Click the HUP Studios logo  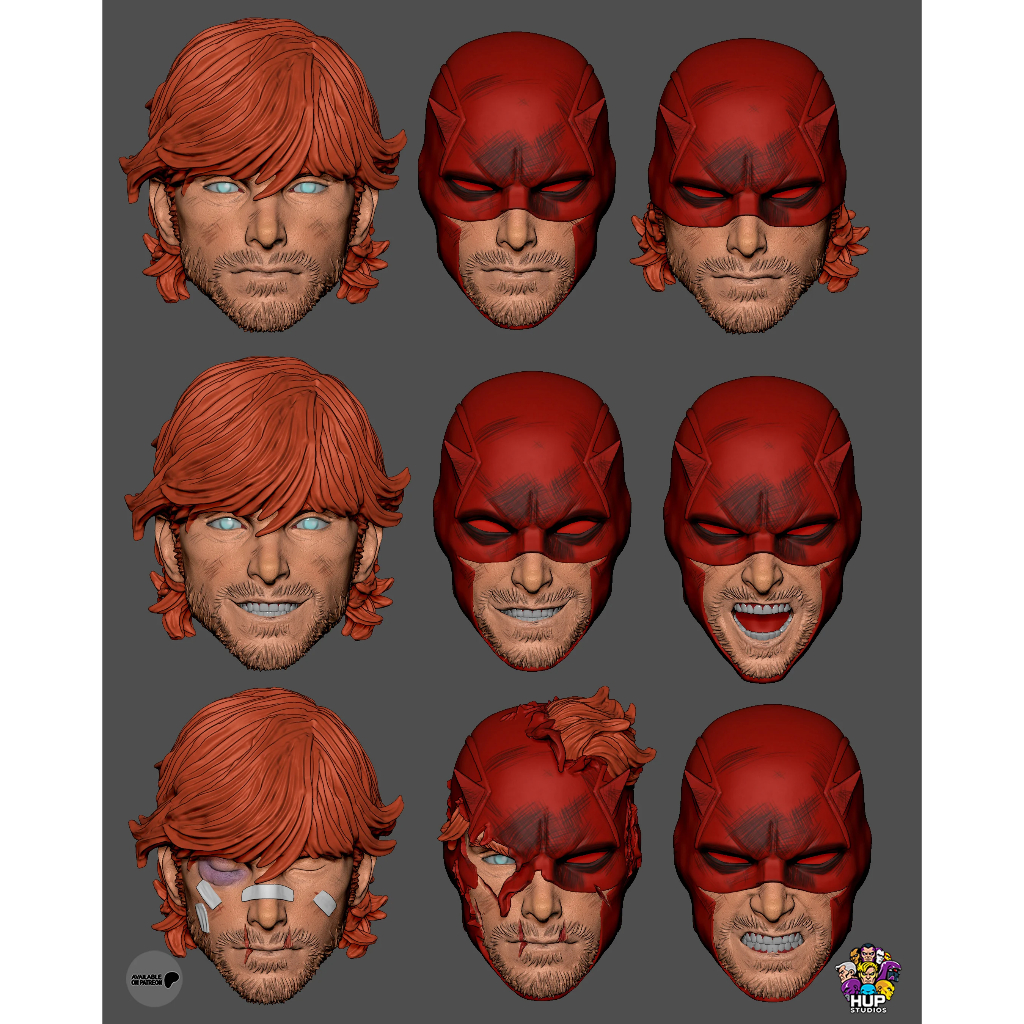pyautogui.click(x=868, y=978)
